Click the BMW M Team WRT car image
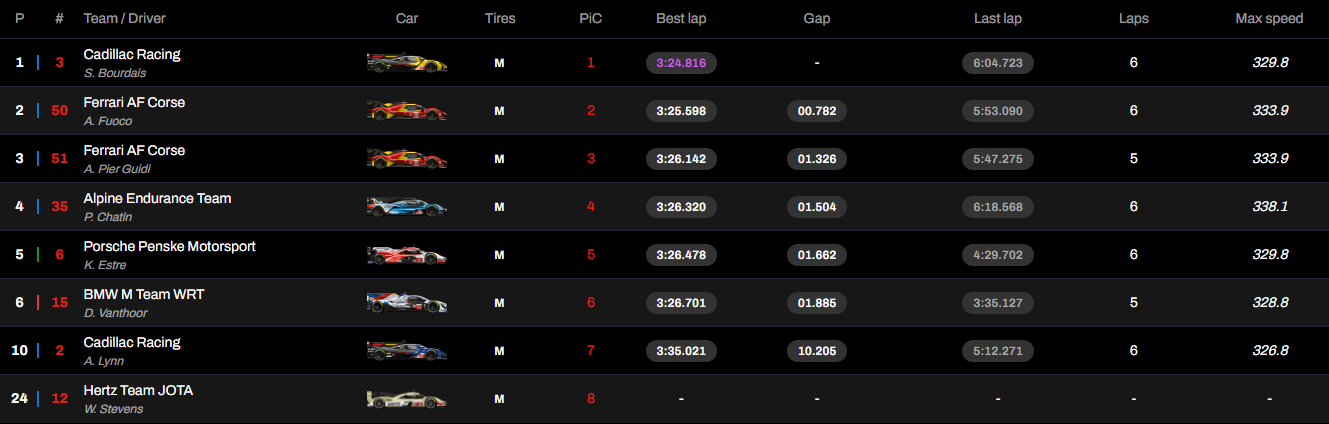 [x=407, y=303]
